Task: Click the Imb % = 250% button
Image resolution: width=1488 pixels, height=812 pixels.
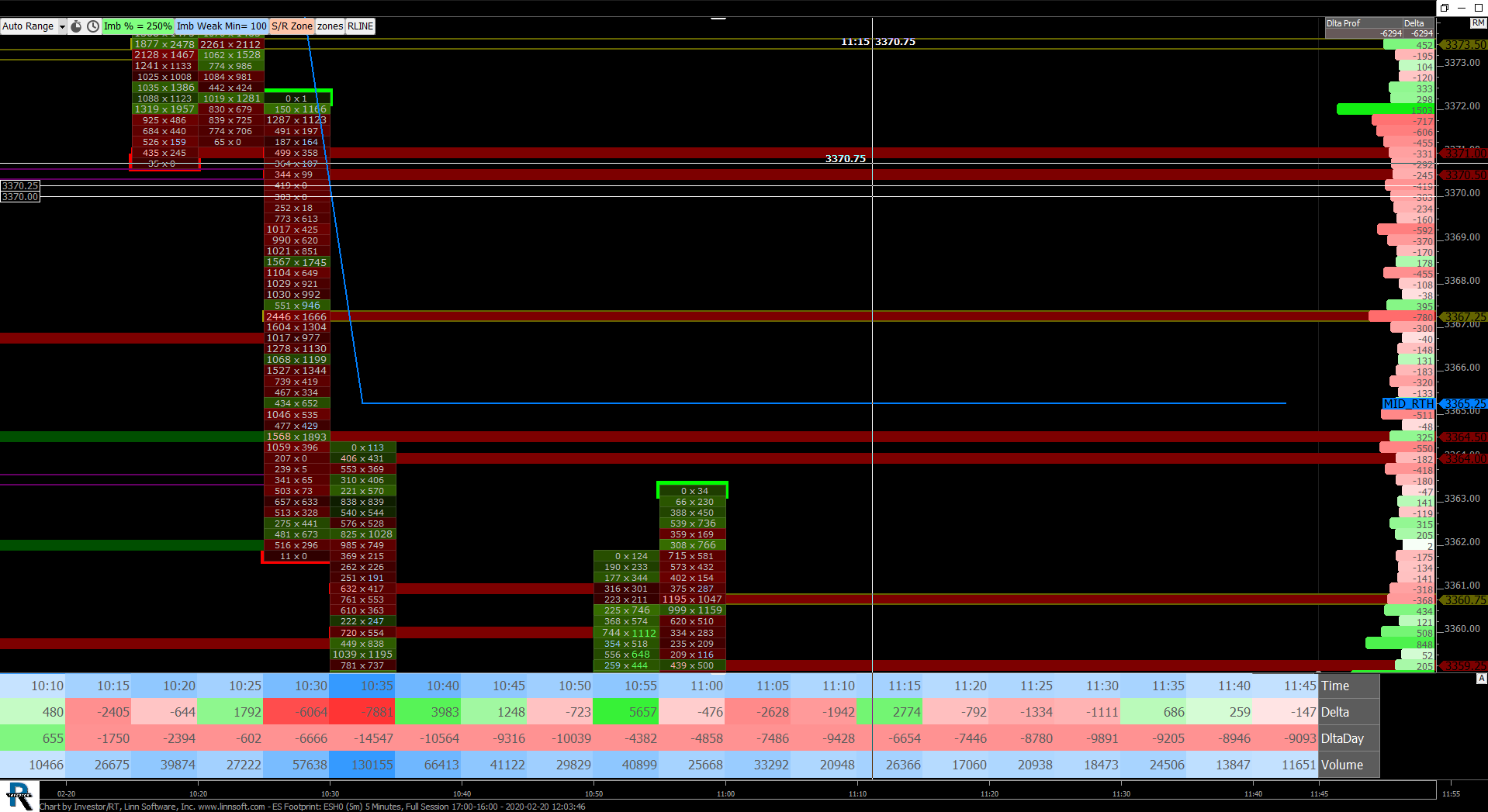Action: click(137, 26)
